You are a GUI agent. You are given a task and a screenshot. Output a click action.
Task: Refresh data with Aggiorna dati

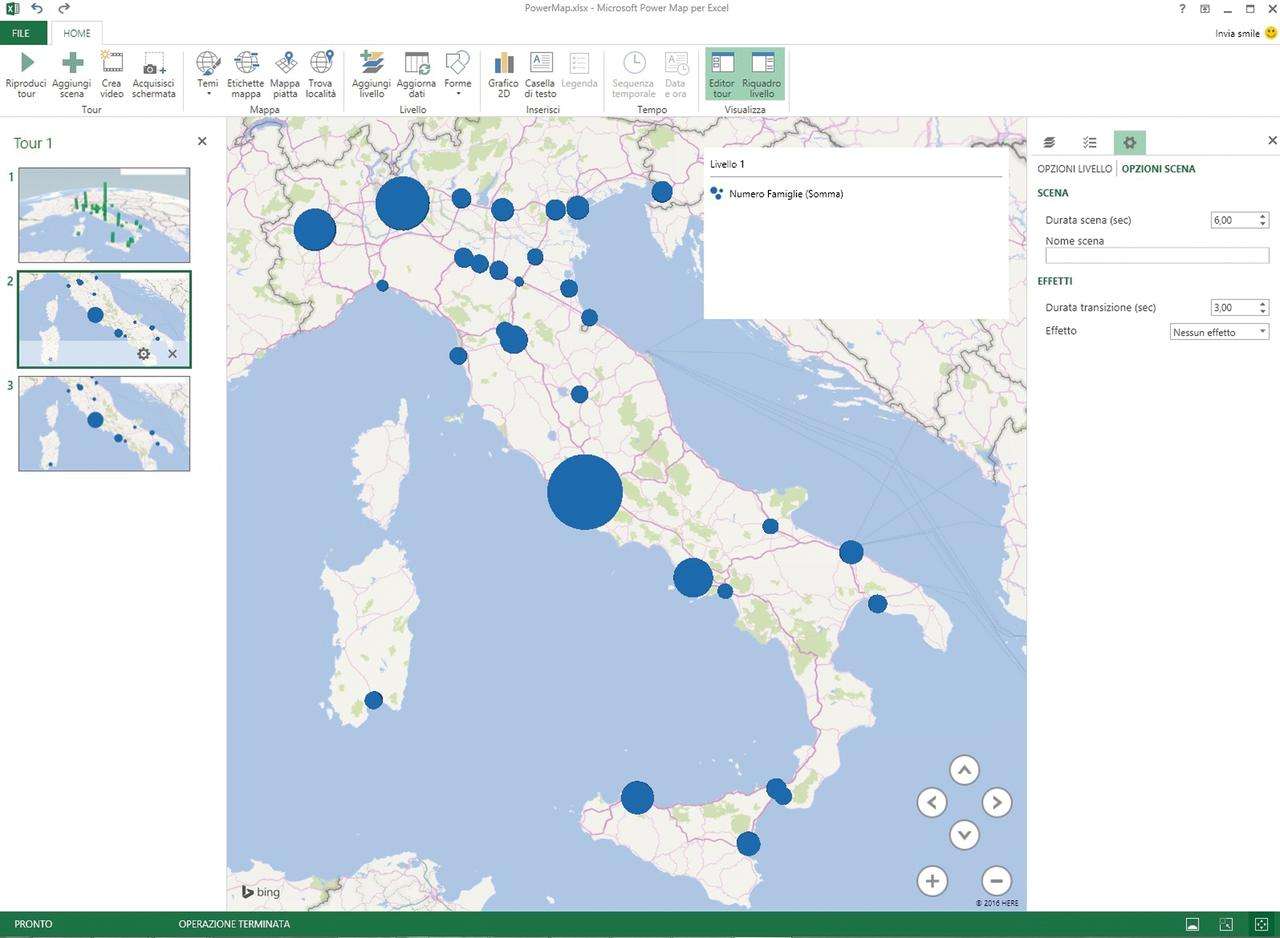416,64
